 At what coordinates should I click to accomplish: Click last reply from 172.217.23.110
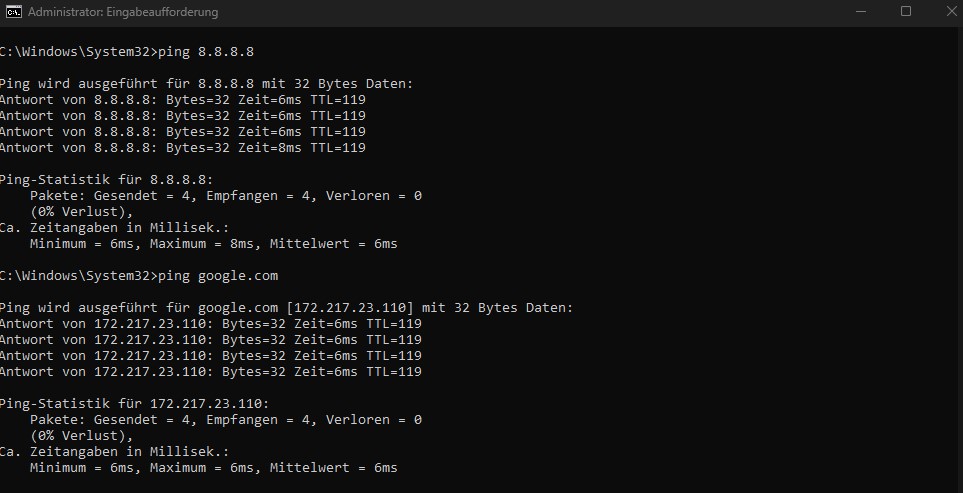coord(211,371)
